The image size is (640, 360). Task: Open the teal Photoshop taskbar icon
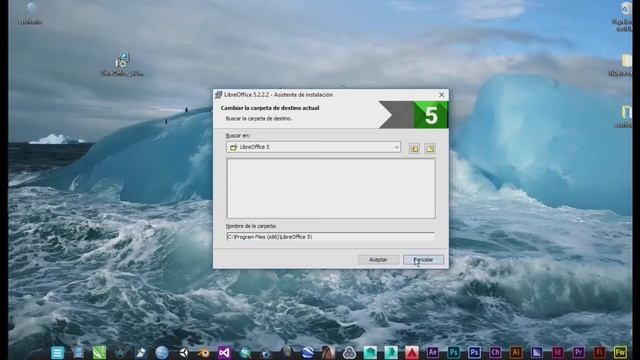pos(453,352)
